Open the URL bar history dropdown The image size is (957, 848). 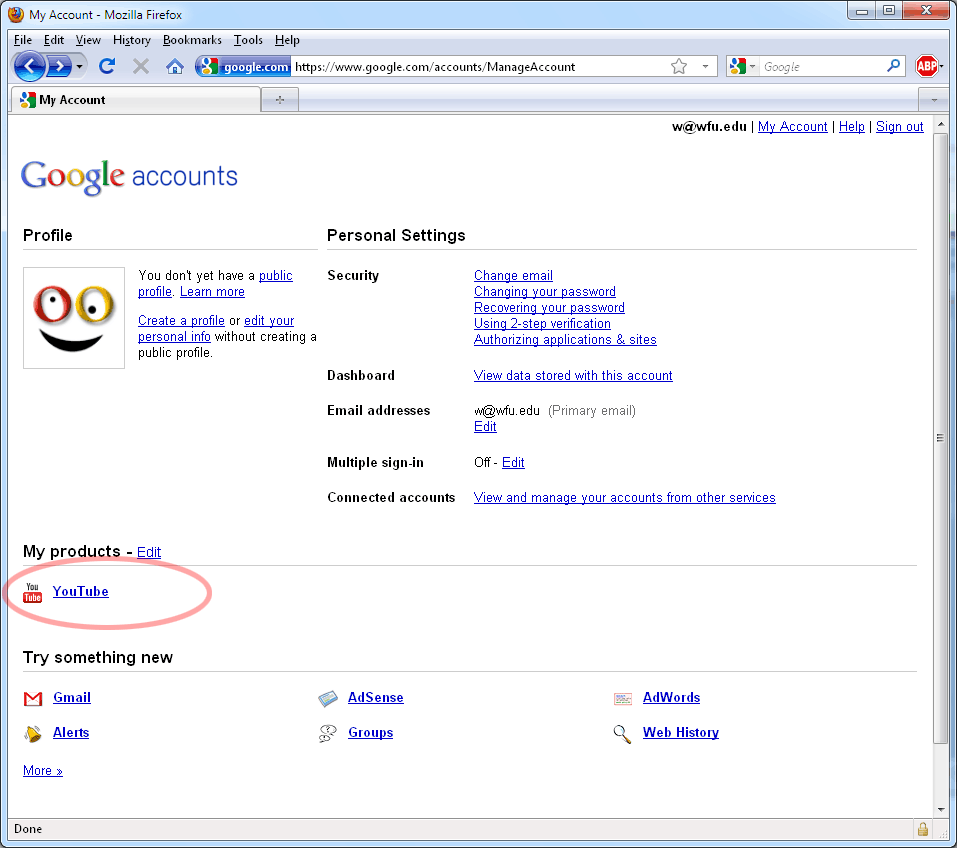coord(705,66)
